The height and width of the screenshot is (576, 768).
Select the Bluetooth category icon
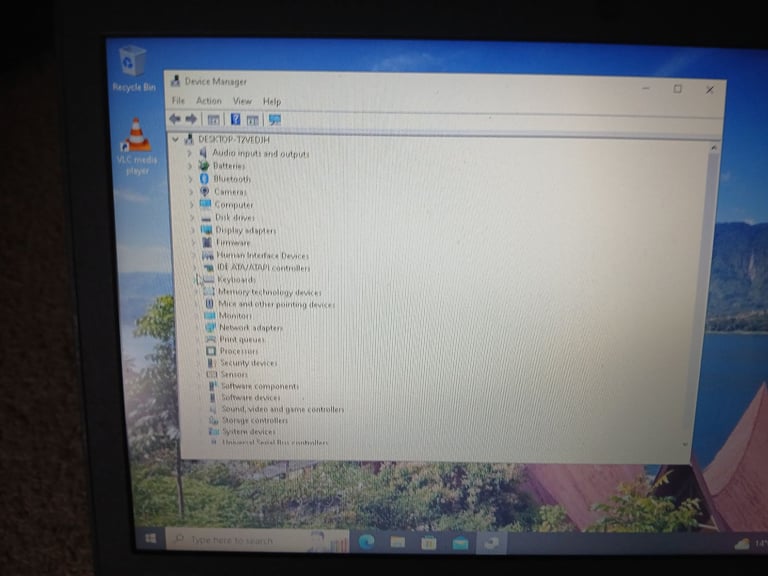204,178
